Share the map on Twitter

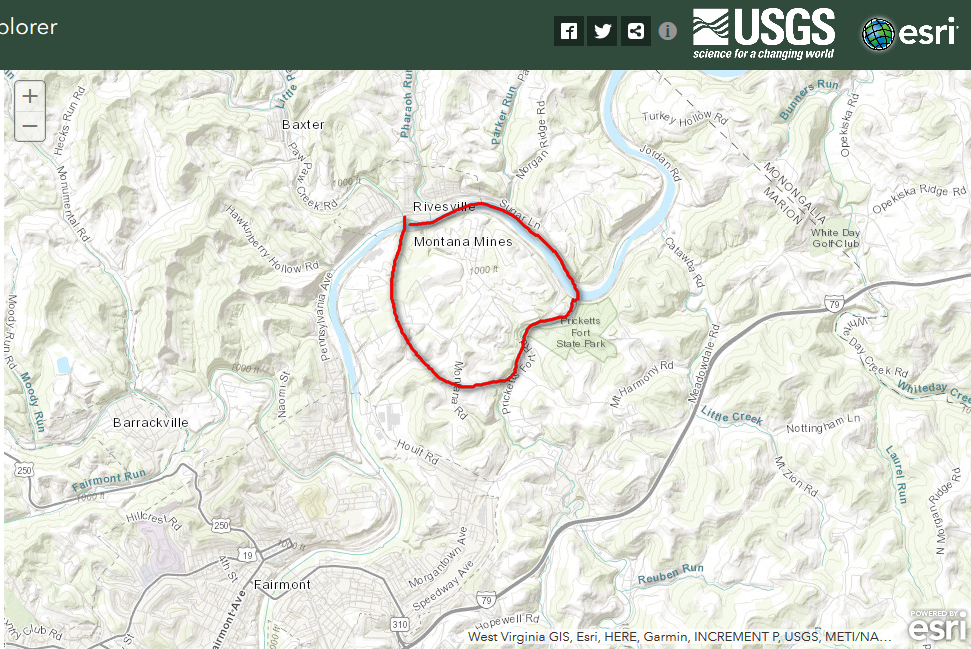coord(602,31)
